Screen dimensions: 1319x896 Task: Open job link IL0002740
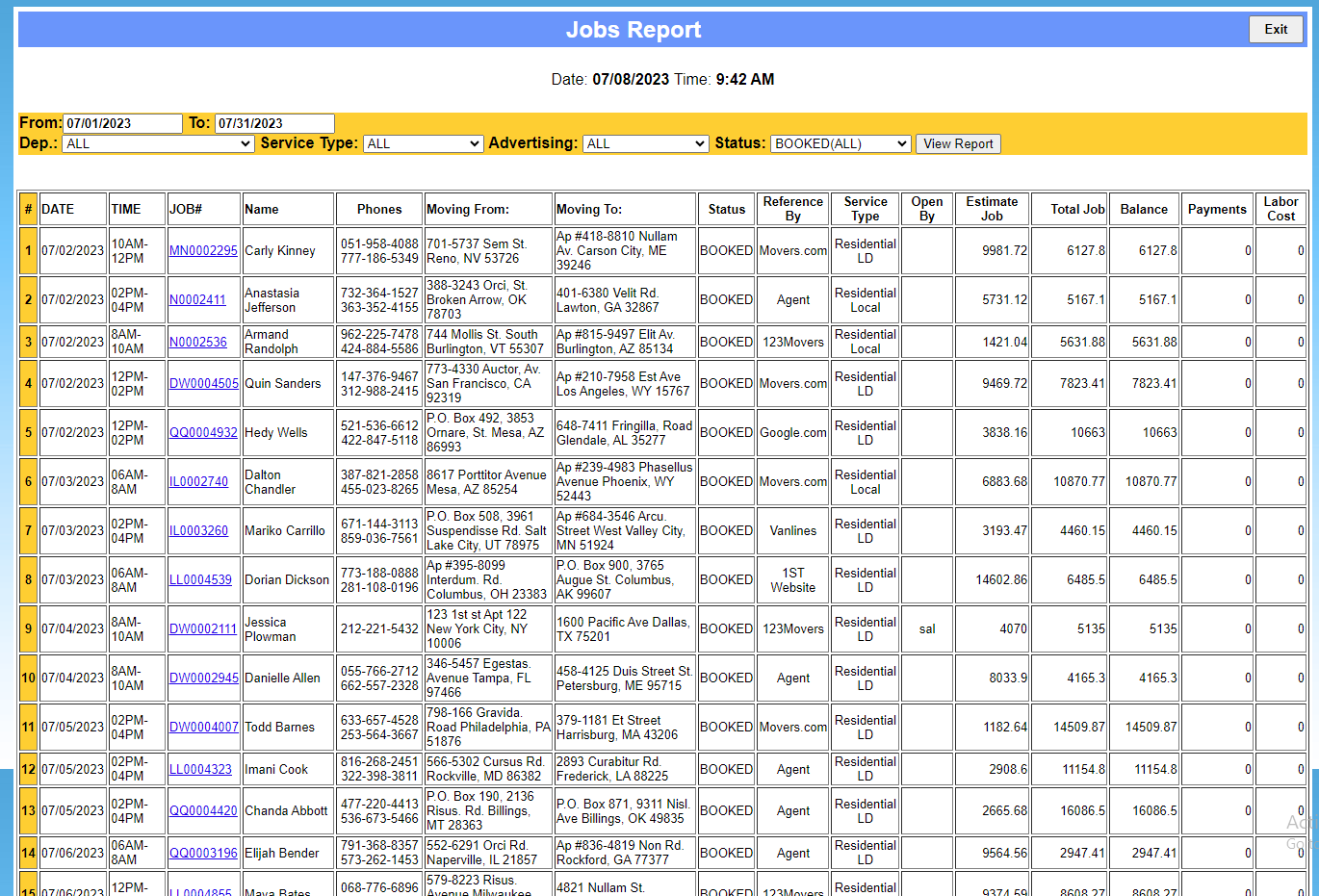[198, 481]
